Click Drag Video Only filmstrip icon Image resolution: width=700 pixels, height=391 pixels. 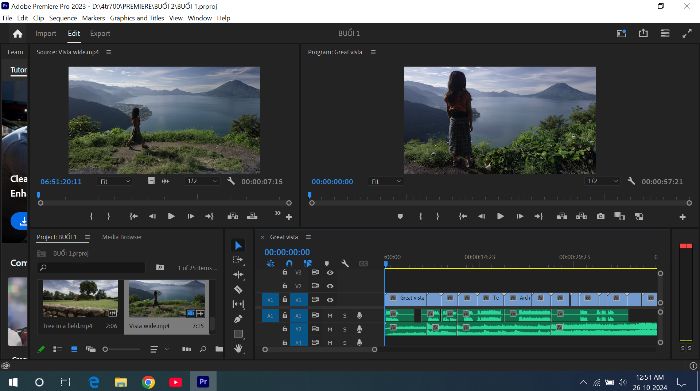(151, 181)
